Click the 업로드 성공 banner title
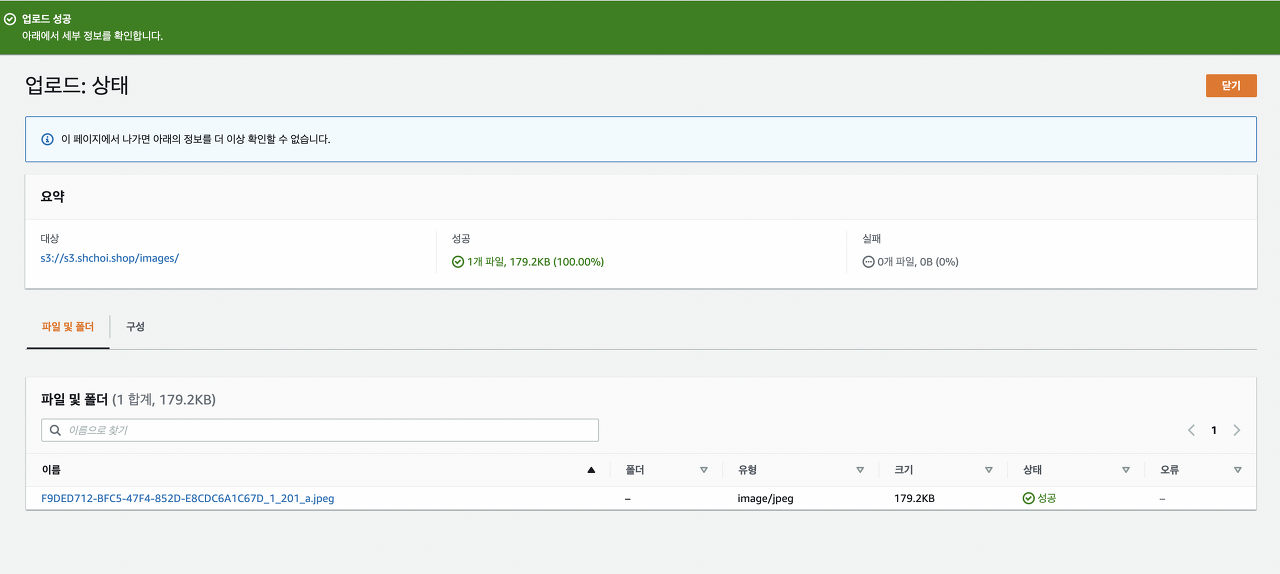Image resolution: width=1280 pixels, height=574 pixels. [x=47, y=19]
